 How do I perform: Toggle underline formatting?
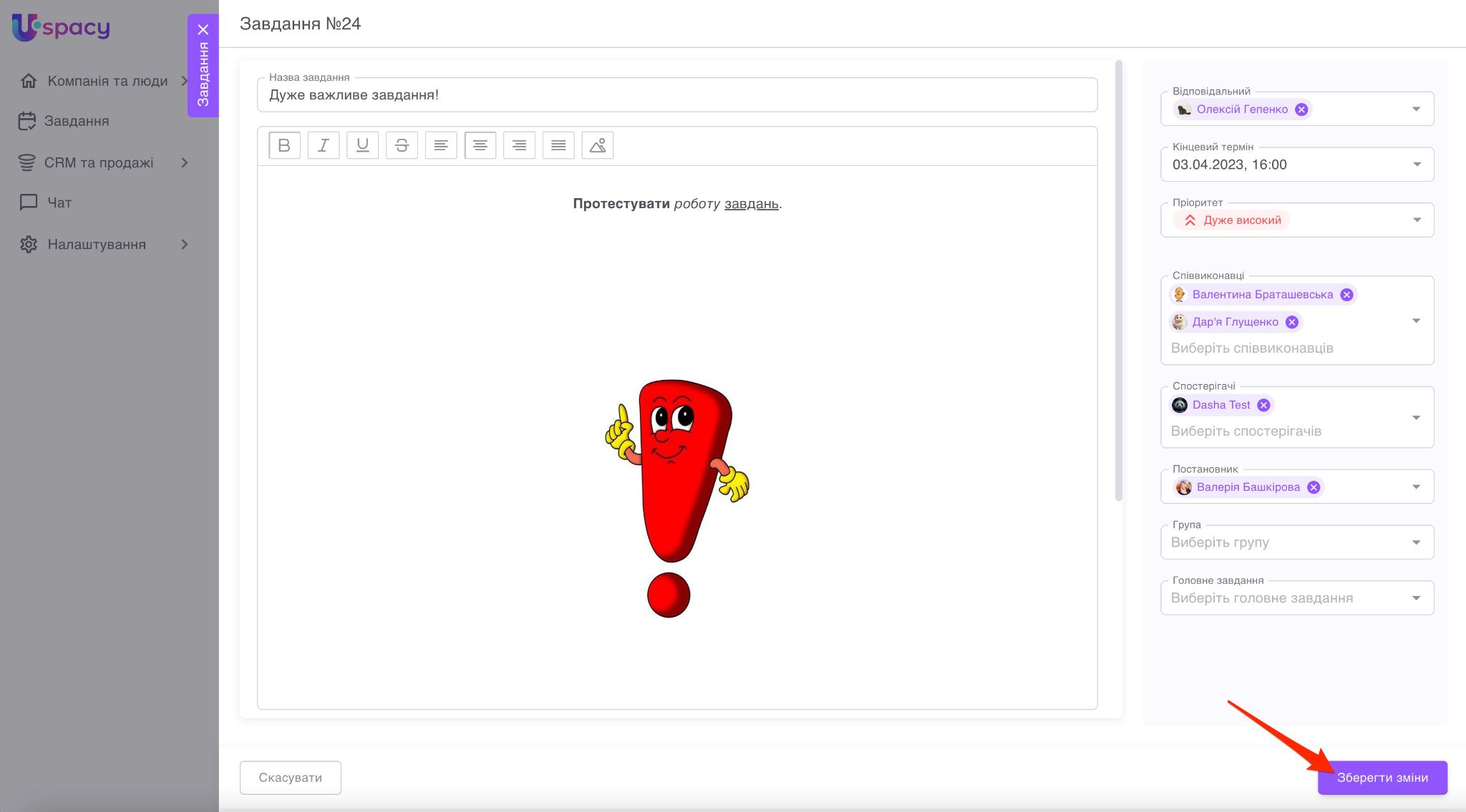click(362, 145)
